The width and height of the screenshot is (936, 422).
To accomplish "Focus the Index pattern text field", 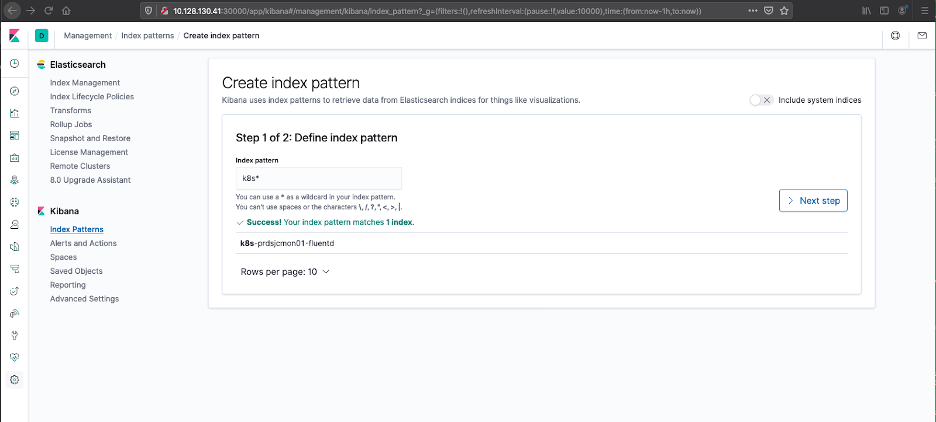I will 318,178.
